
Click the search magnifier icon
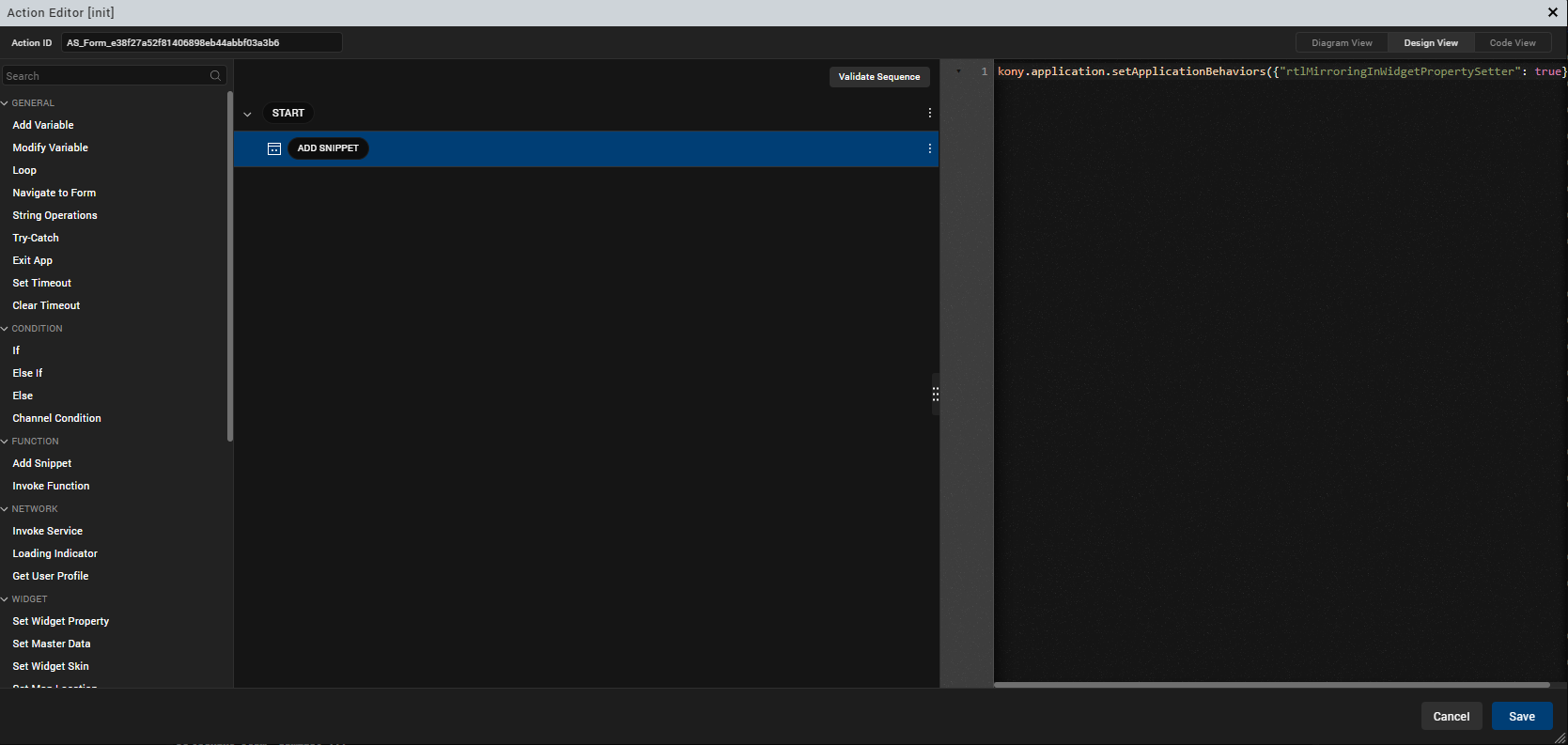pyautogui.click(x=215, y=76)
